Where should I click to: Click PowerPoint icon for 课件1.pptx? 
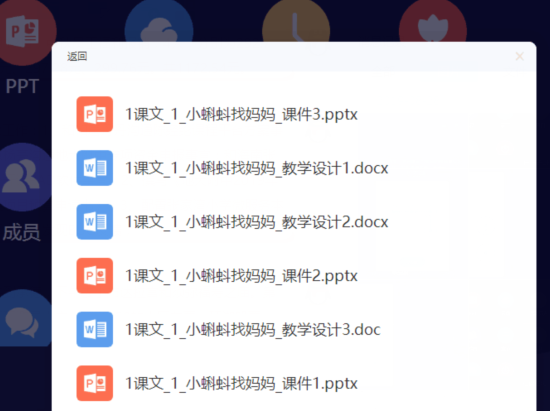(95, 383)
